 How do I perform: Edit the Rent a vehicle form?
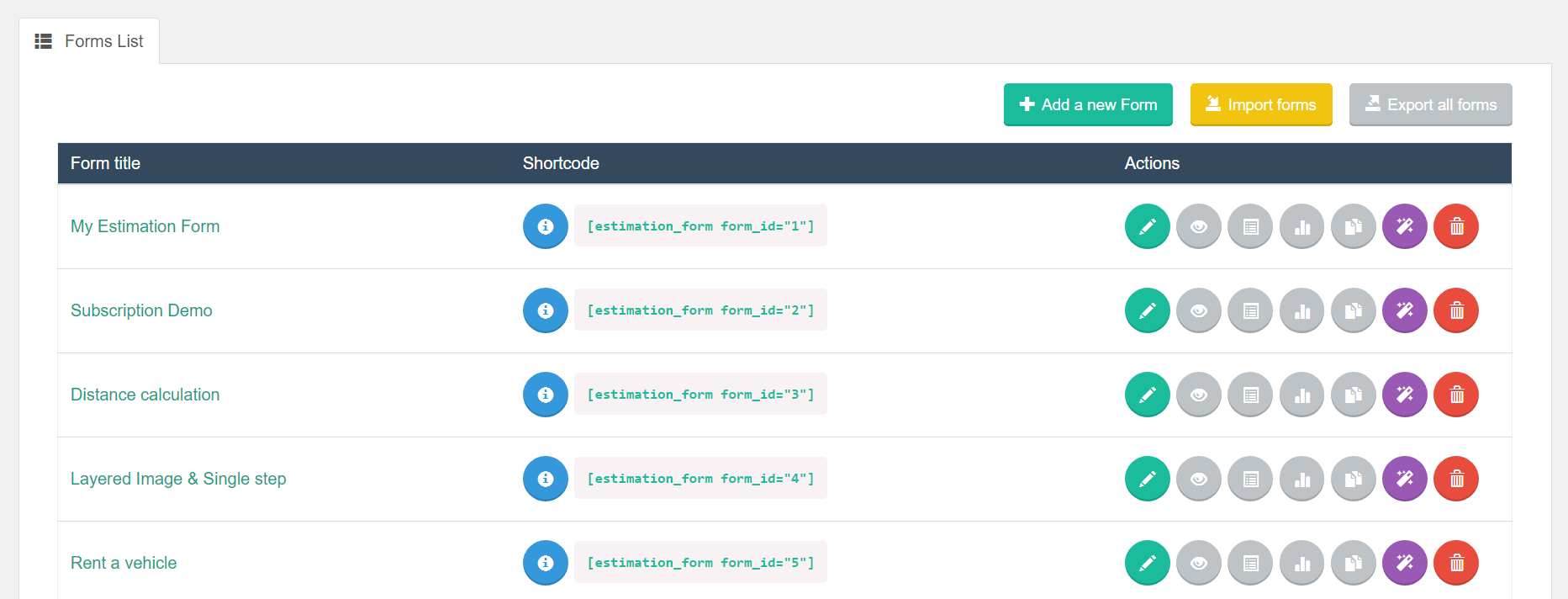click(1148, 563)
